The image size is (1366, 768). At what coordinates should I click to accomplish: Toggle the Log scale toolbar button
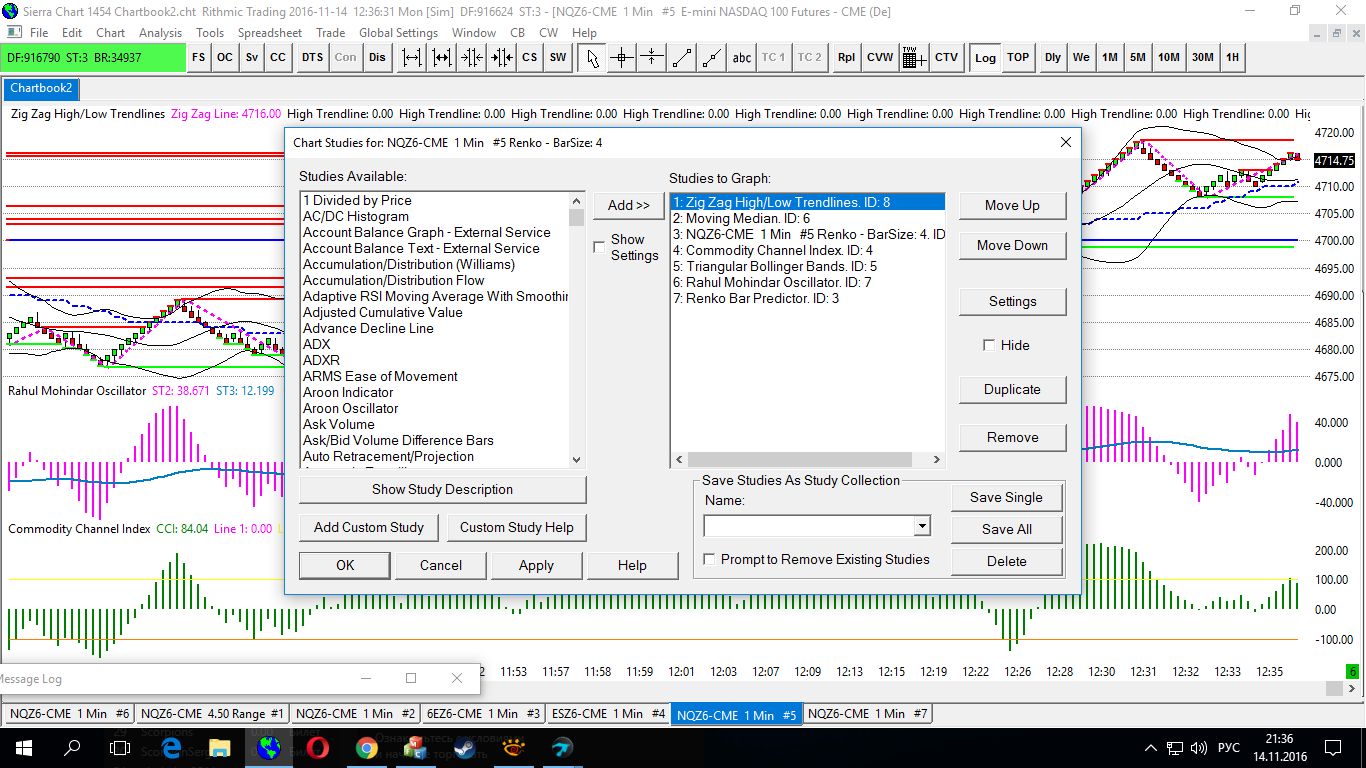(x=986, y=57)
